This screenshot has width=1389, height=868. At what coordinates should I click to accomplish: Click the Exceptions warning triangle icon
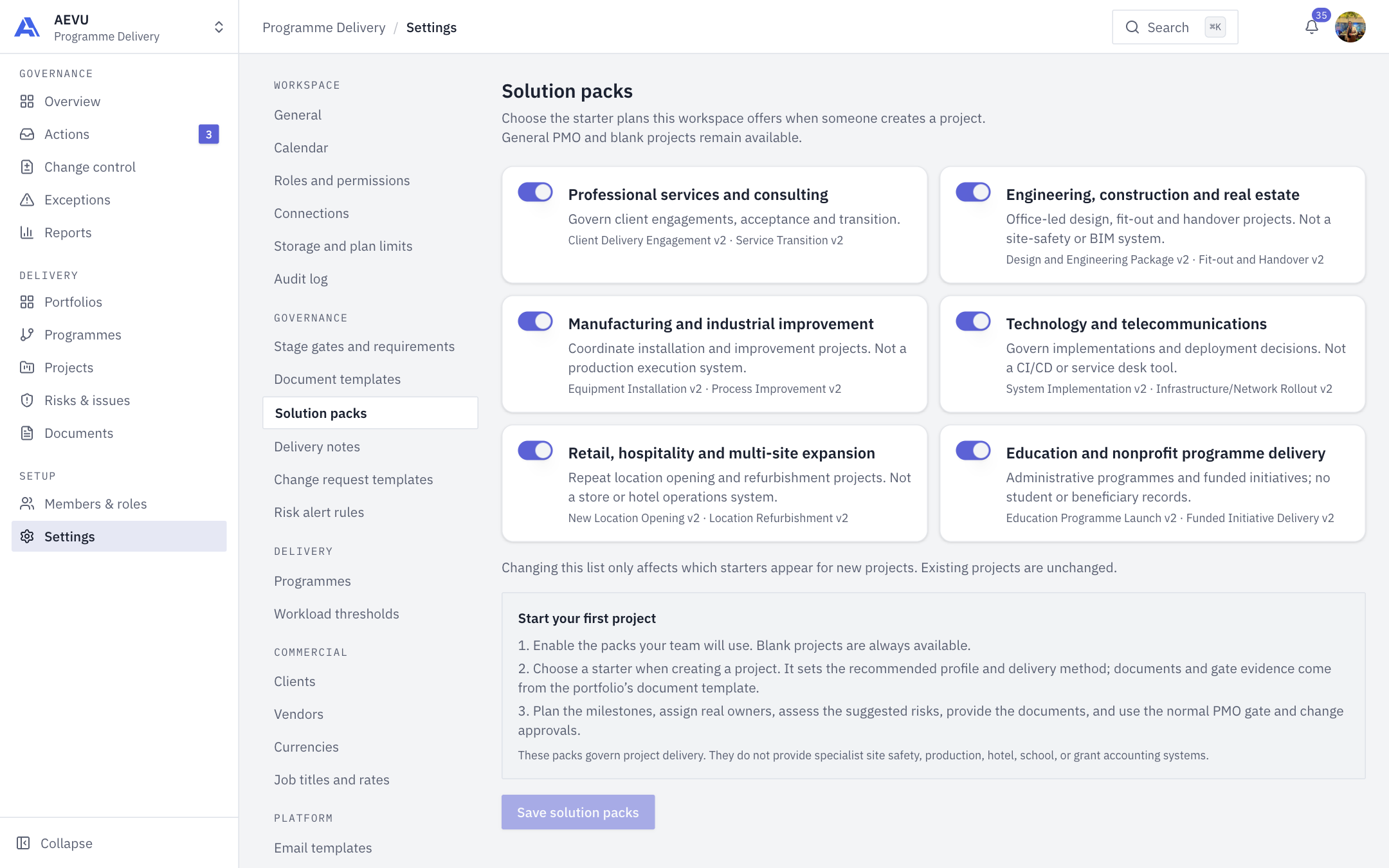click(27, 200)
